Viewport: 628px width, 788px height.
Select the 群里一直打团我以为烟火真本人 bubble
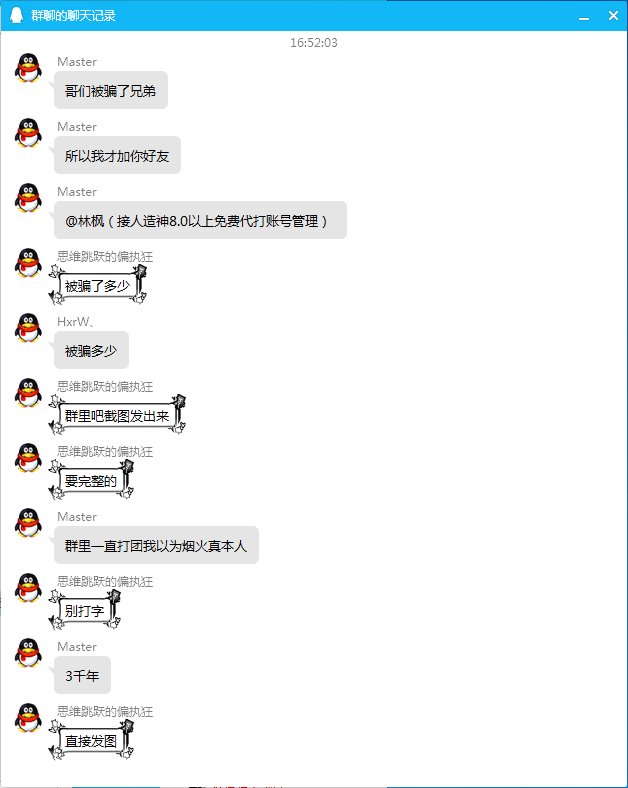[x=156, y=545]
